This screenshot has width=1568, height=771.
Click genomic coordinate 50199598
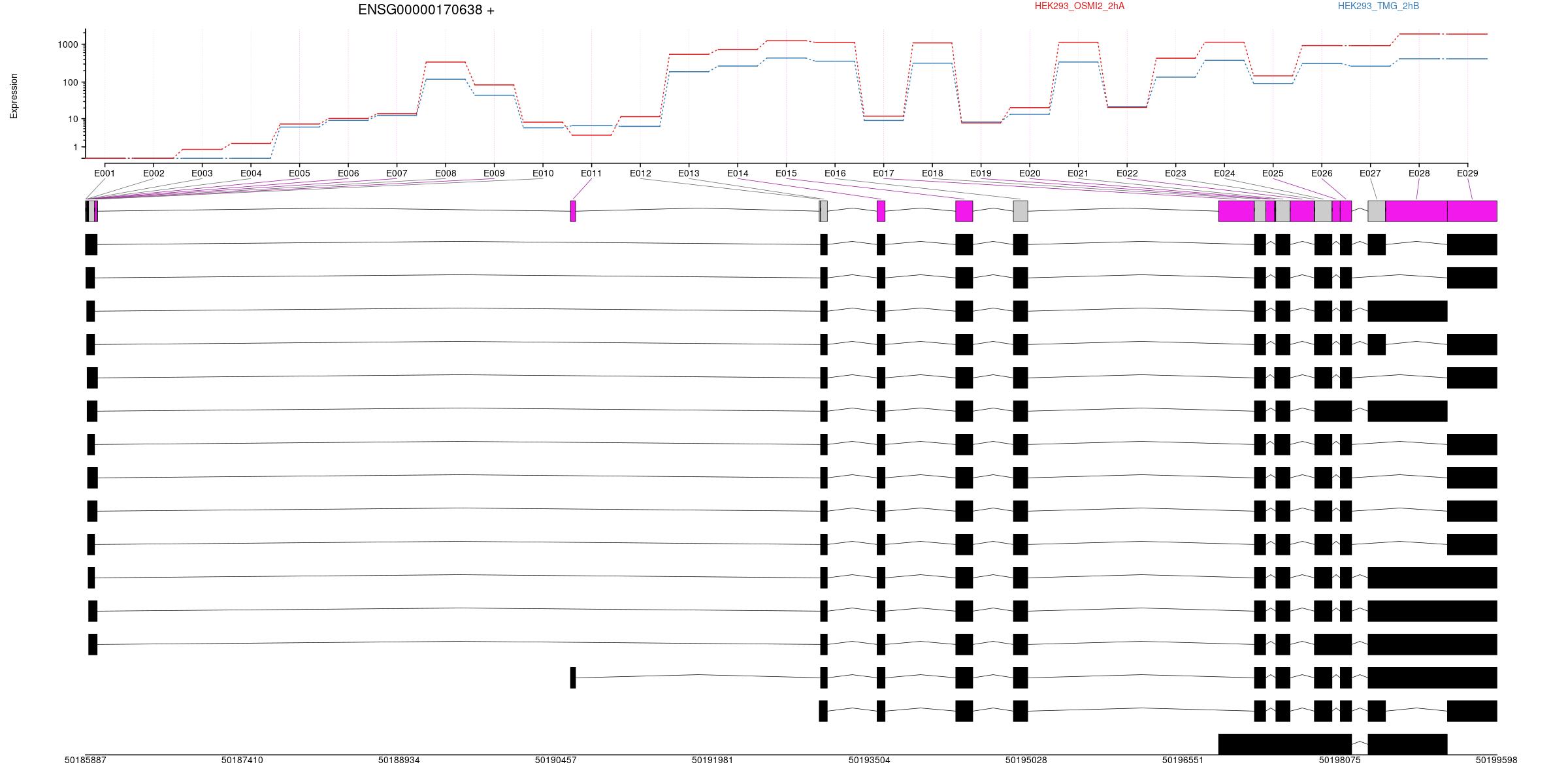click(1497, 760)
